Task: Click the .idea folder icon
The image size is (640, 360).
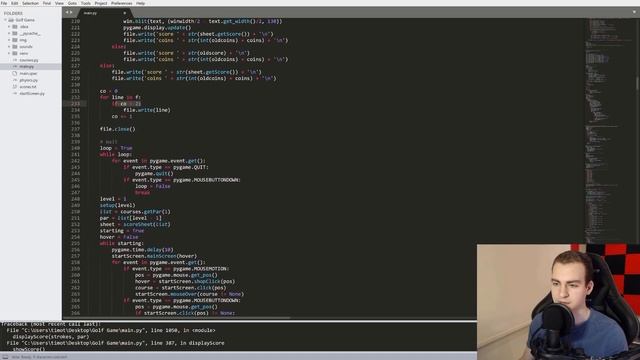Action: pyautogui.click(x=15, y=27)
